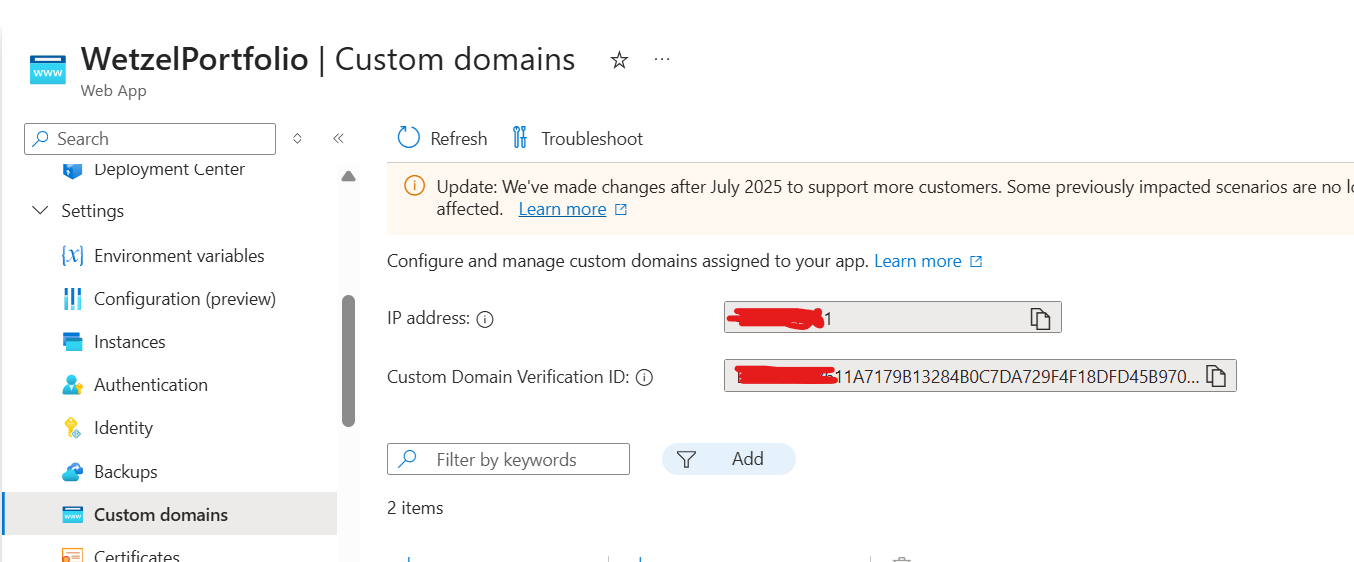Click the Add filter button
The image size is (1354, 562).
coord(729,459)
